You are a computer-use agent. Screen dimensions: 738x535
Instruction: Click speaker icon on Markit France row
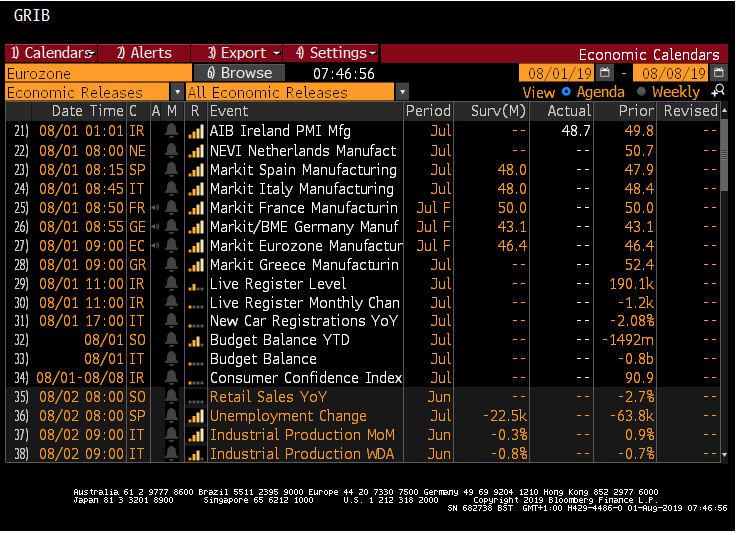tap(156, 208)
